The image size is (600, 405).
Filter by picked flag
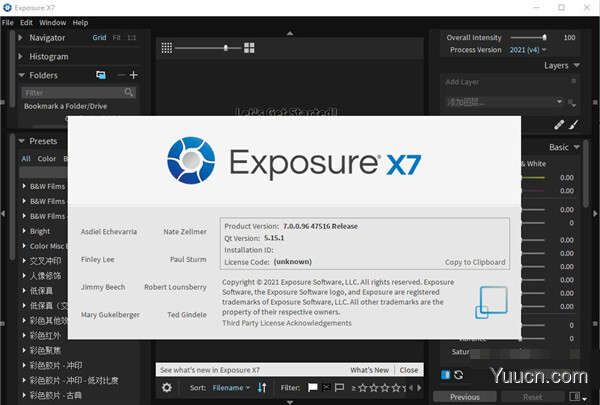tap(313, 387)
